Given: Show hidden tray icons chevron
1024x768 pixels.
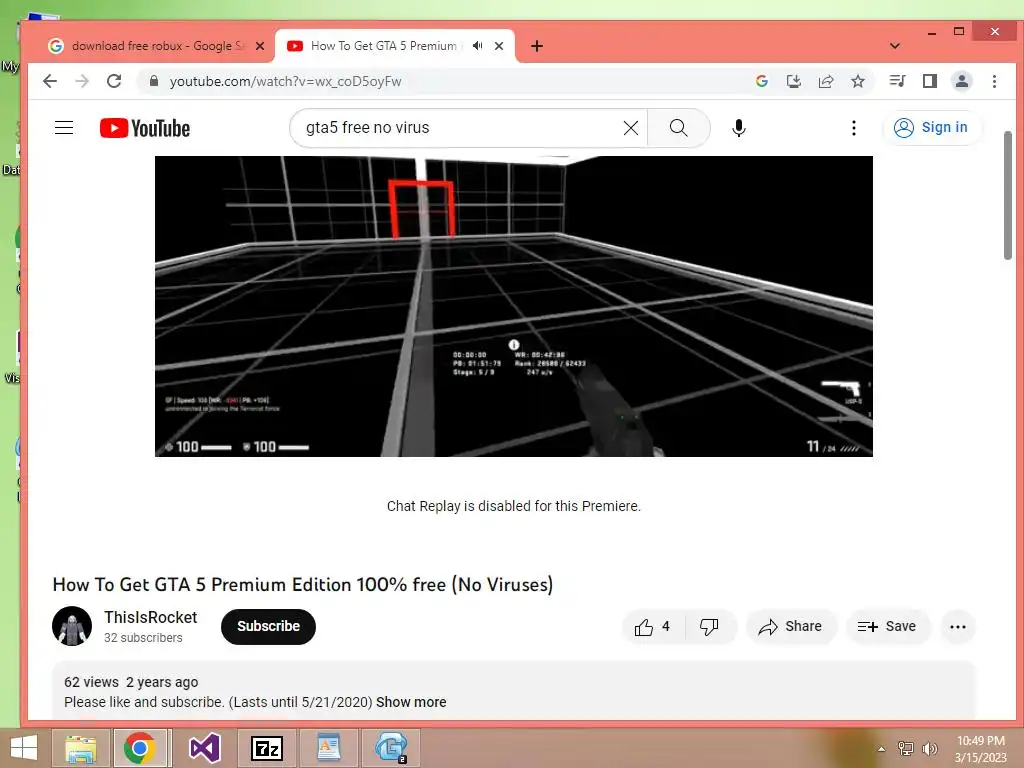Looking at the screenshot, I should (882, 749).
